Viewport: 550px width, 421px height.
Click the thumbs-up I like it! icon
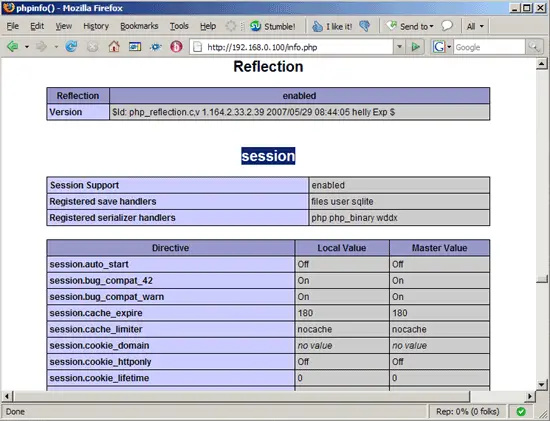pyautogui.click(x=317, y=26)
